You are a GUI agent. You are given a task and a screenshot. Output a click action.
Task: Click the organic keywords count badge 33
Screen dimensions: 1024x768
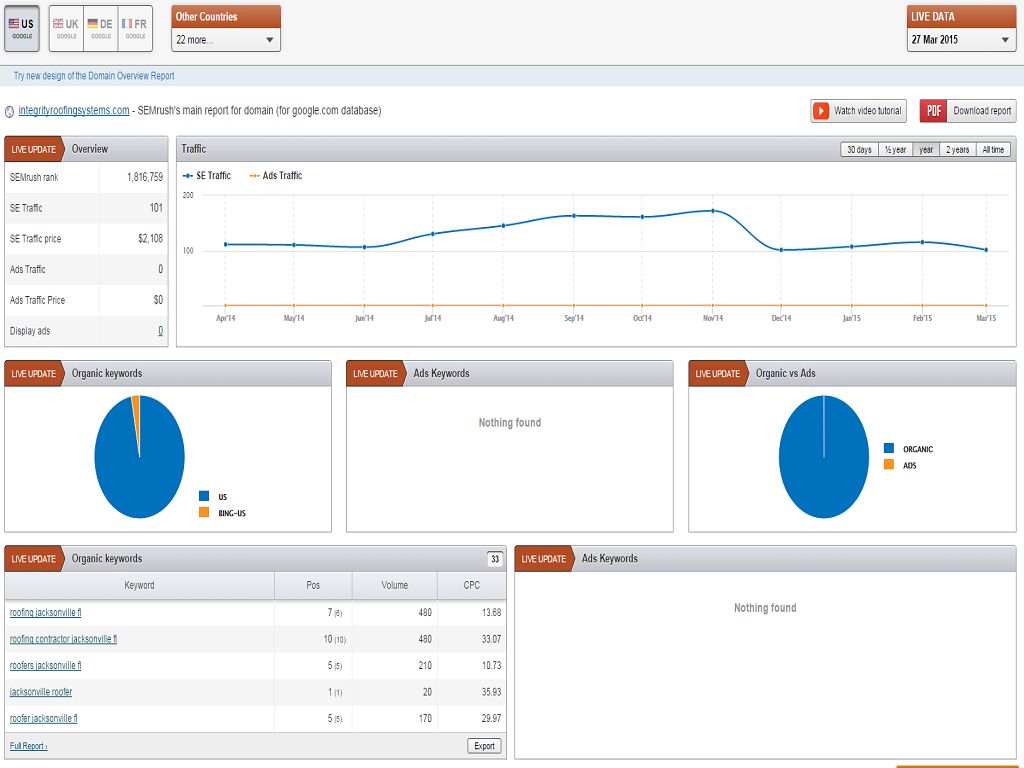[494, 559]
